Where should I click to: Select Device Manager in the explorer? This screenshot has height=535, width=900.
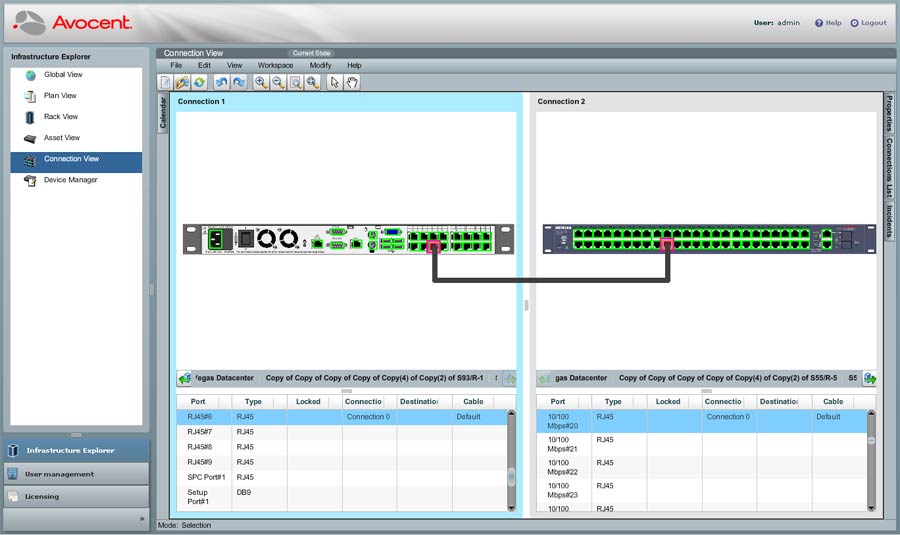70,180
